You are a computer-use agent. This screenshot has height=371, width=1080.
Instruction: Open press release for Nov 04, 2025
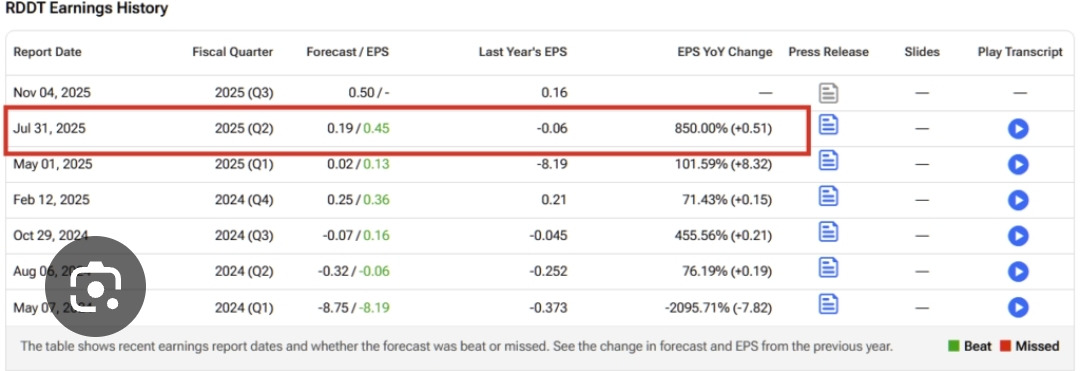tap(829, 93)
